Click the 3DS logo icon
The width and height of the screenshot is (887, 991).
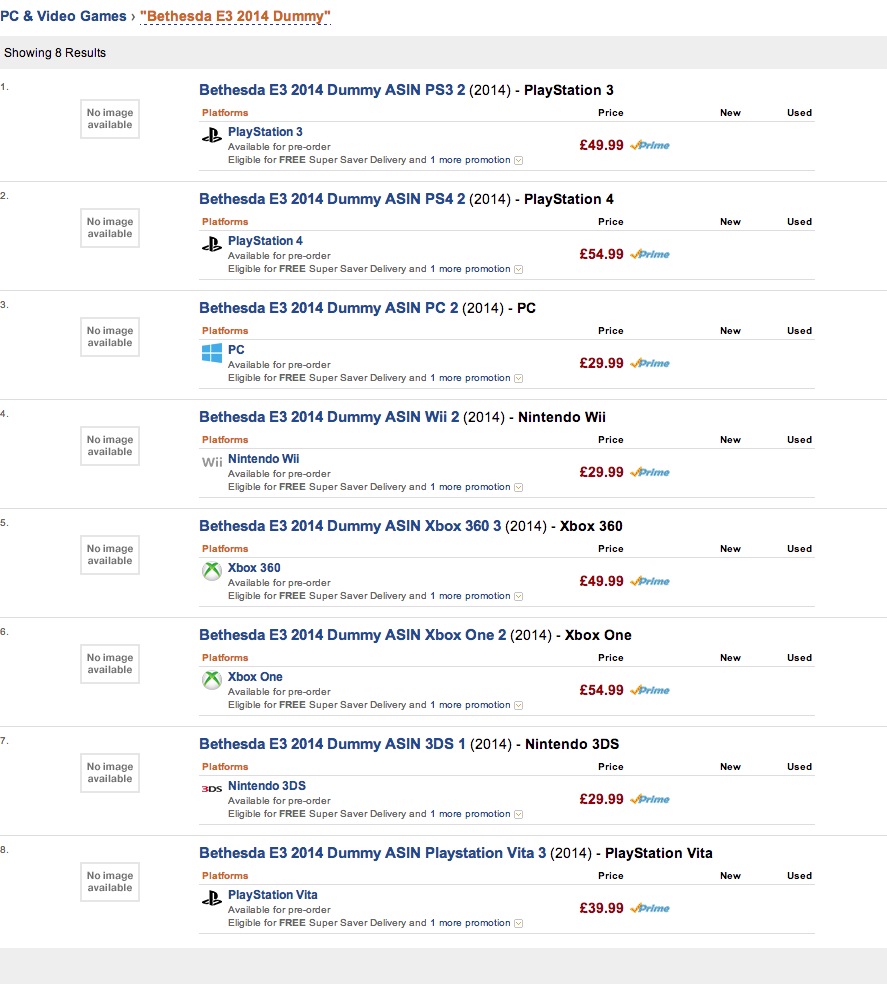211,788
